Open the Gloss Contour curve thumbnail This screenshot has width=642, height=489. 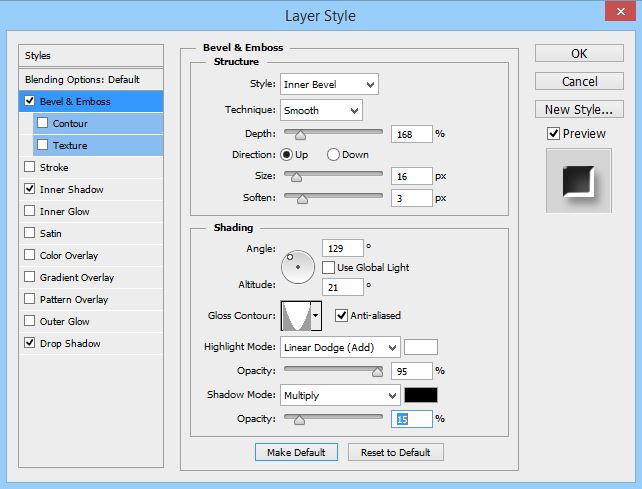click(296, 316)
